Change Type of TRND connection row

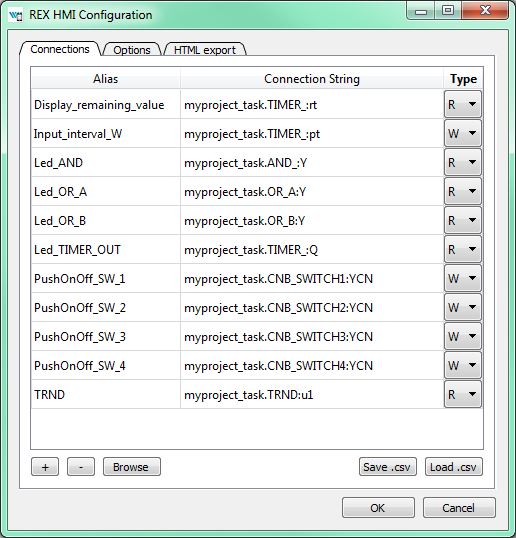(462, 394)
